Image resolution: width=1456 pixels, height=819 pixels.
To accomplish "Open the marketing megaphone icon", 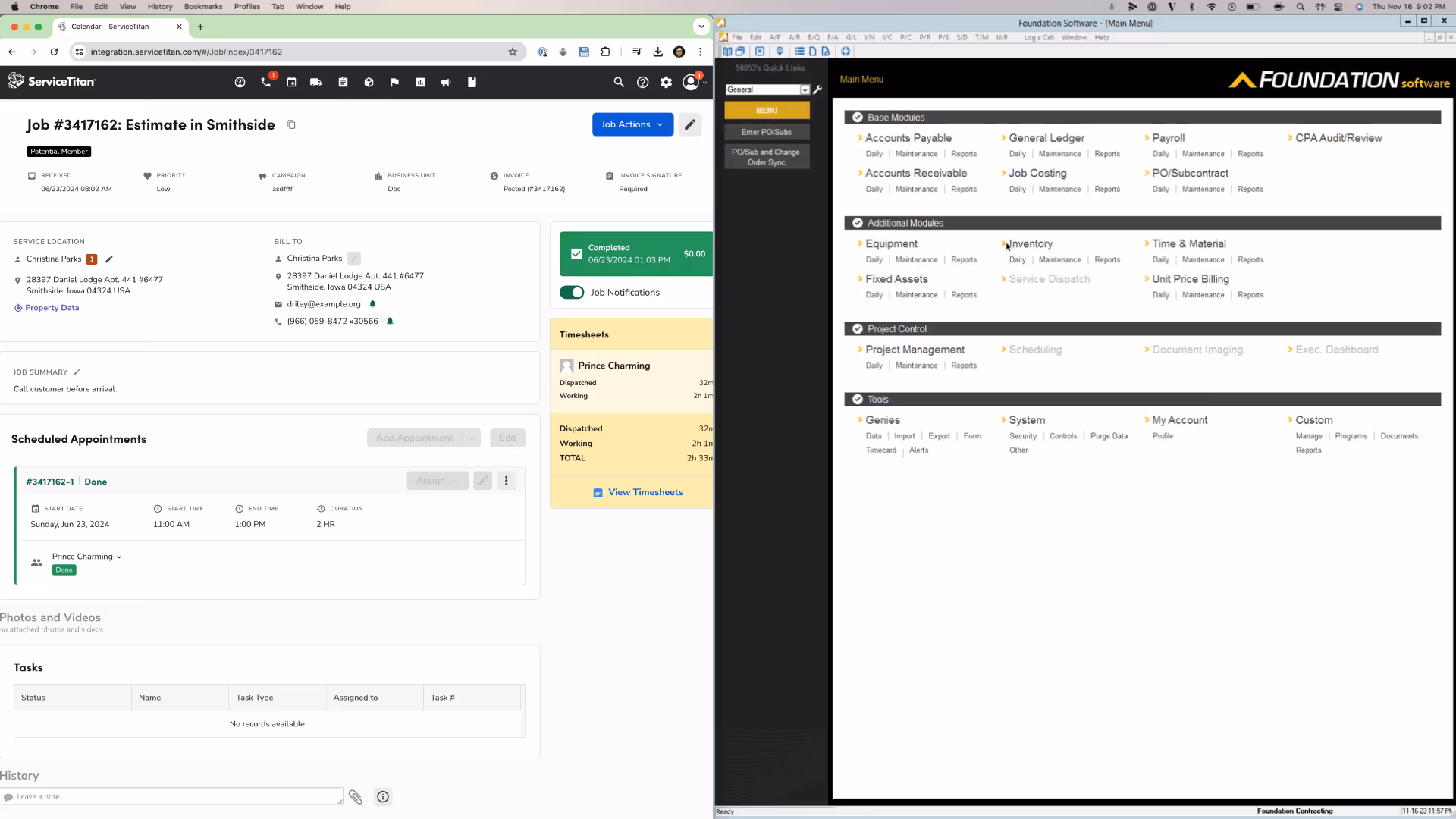I will point(446,82).
